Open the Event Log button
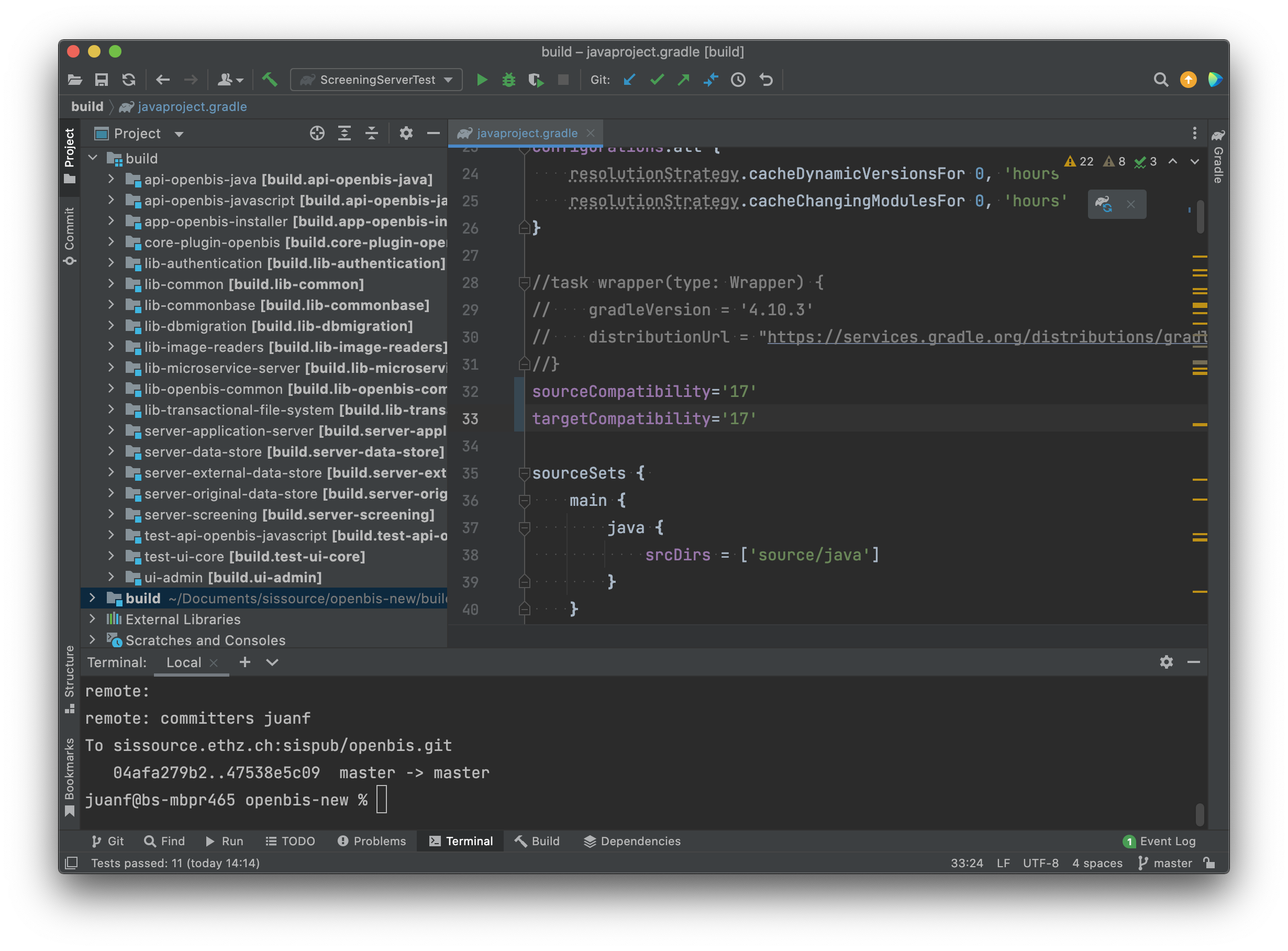 pyautogui.click(x=1159, y=842)
